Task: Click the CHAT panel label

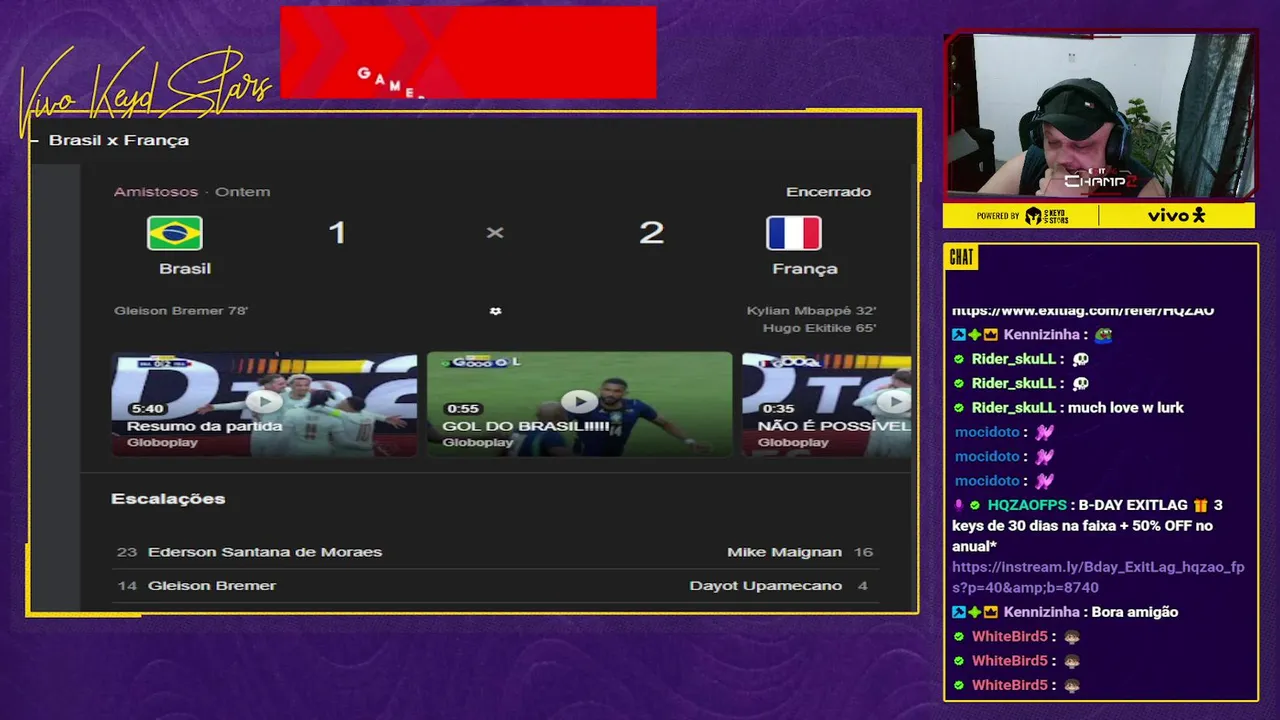Action: 961,258
